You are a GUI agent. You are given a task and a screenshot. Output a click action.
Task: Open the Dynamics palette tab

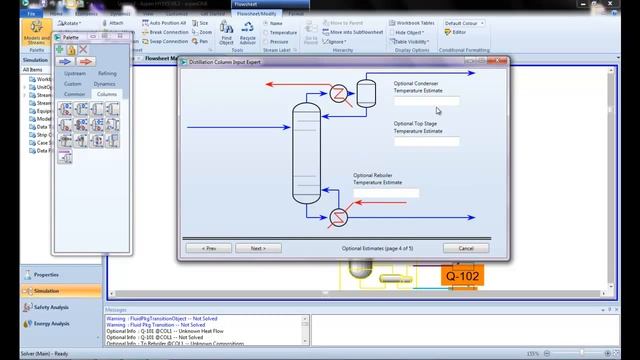[104, 84]
